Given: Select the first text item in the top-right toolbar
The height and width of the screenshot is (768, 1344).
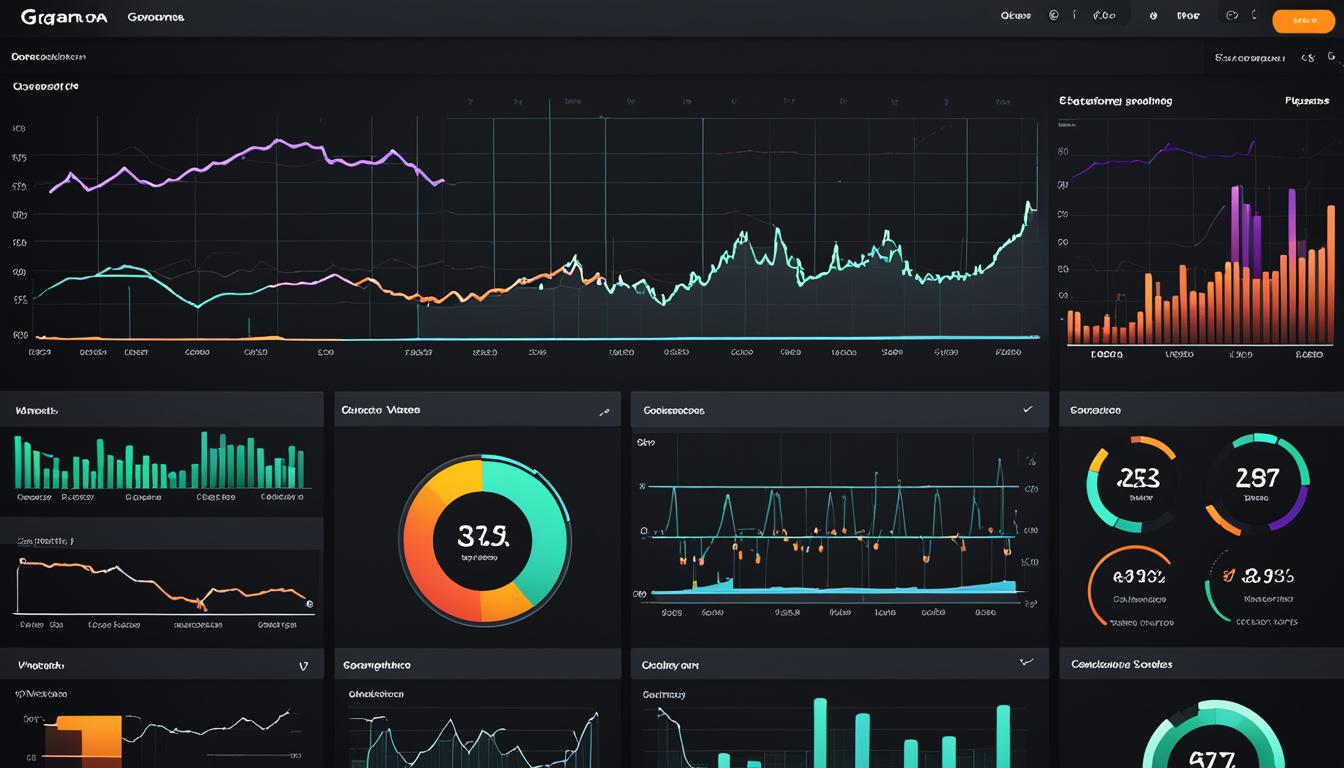Looking at the screenshot, I should tap(1015, 16).
